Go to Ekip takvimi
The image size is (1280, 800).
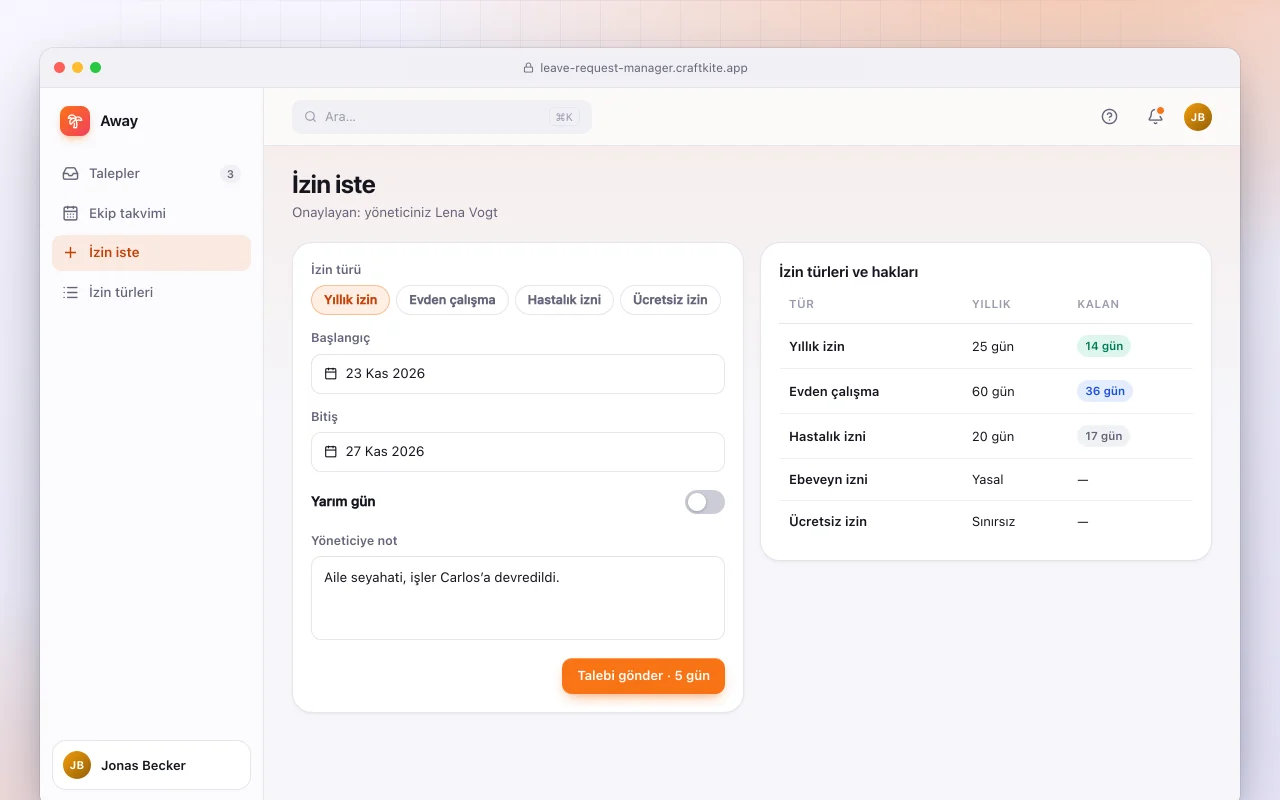151,213
